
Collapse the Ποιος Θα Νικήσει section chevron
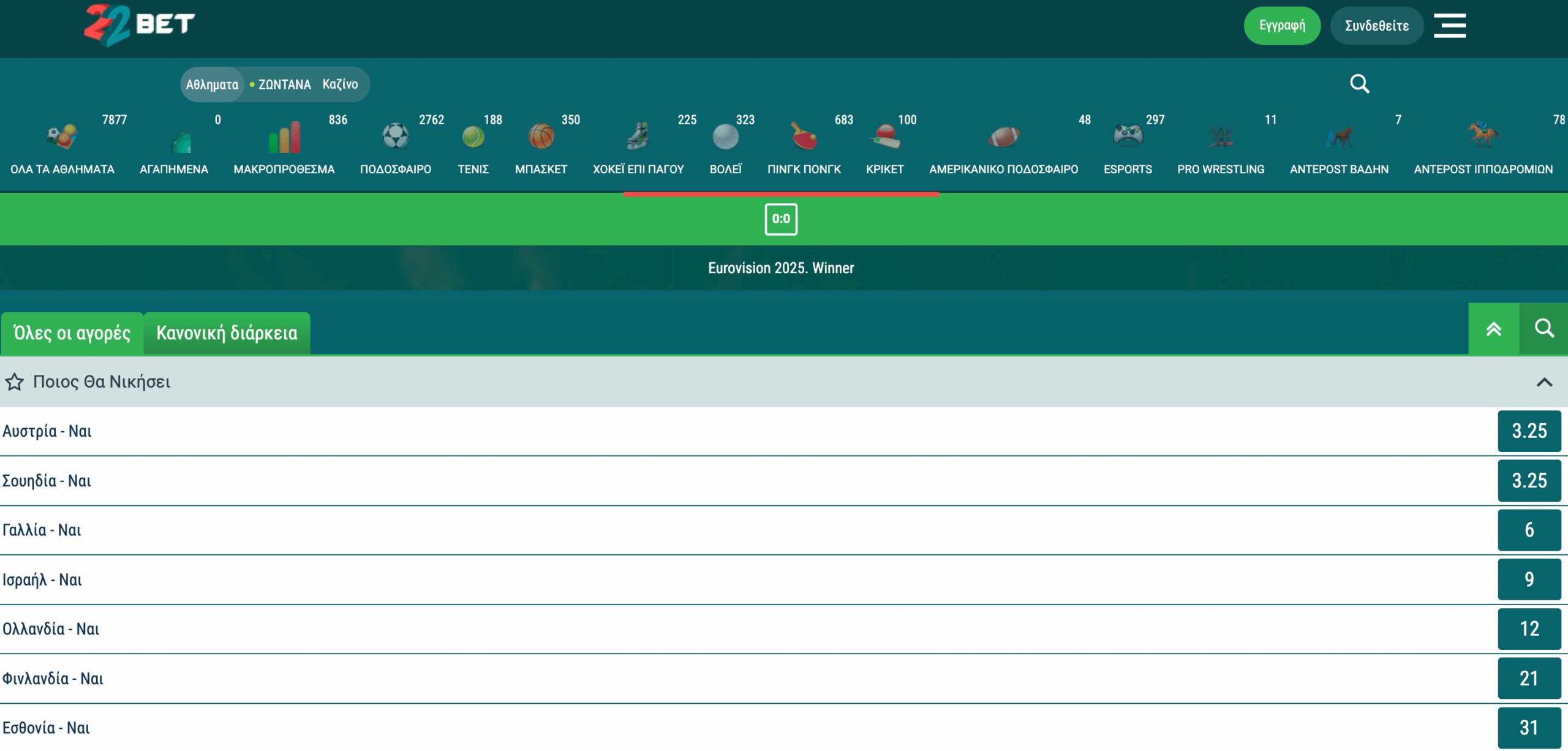(x=1544, y=382)
